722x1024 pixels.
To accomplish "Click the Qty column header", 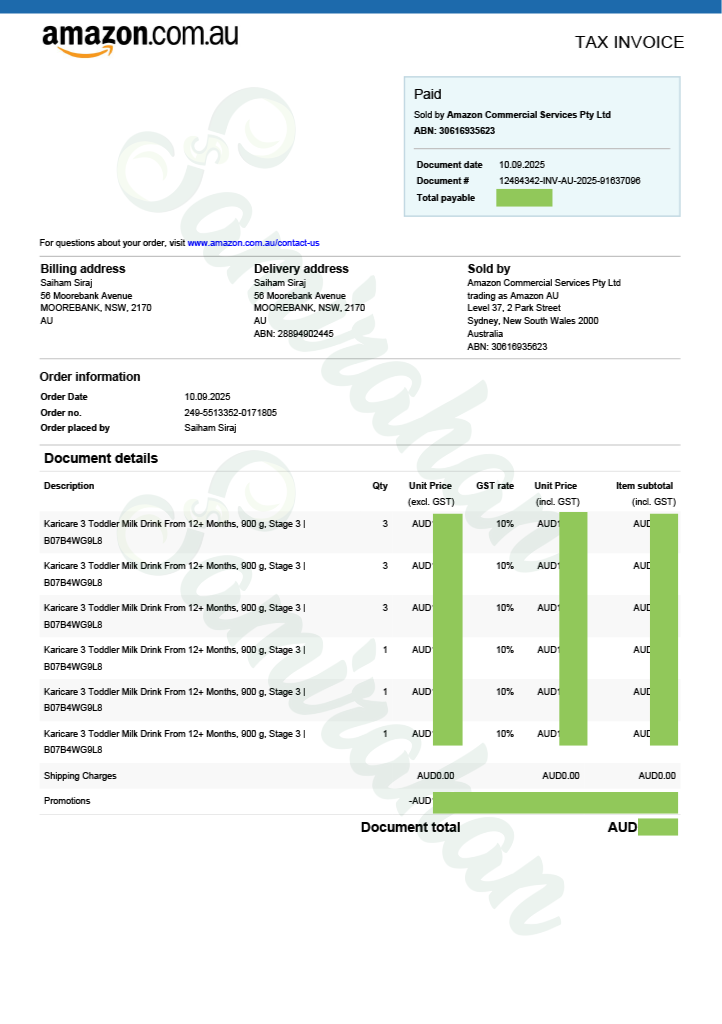I will [x=380, y=486].
